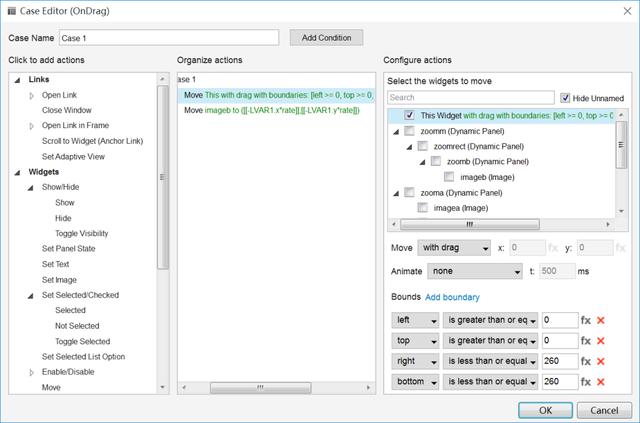
Task: Add the Set Image action
Action: pyautogui.click(x=59, y=280)
